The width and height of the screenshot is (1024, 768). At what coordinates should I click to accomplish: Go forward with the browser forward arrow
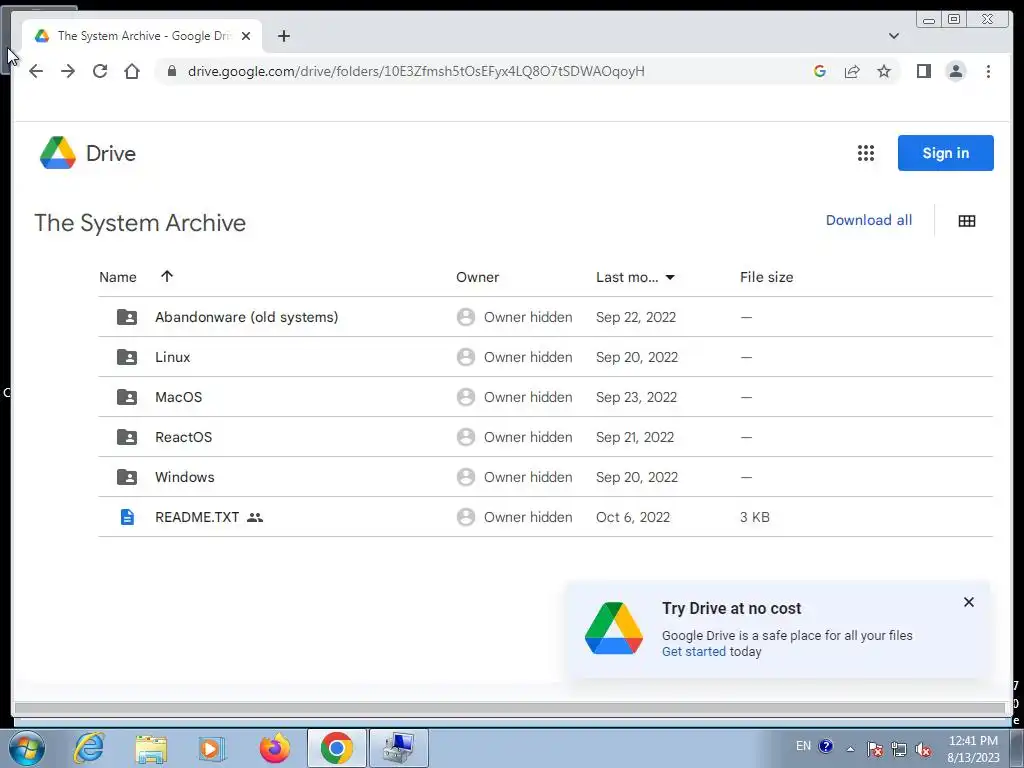click(68, 71)
